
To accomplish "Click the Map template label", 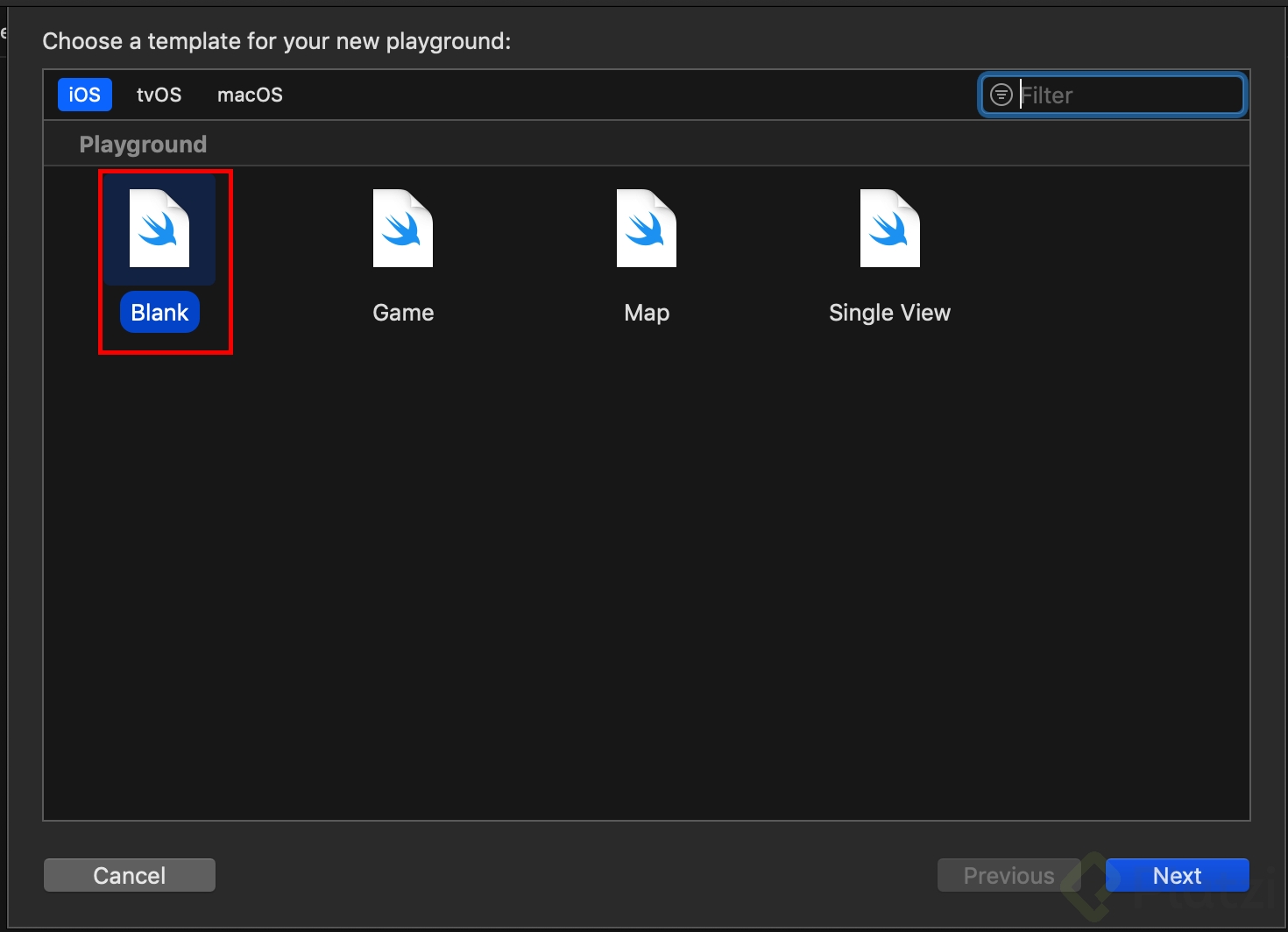I will point(647,313).
